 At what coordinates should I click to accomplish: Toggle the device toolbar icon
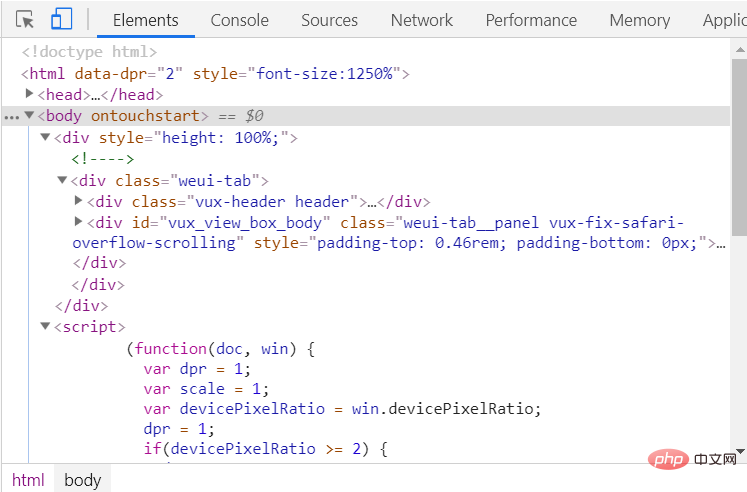pos(61,20)
